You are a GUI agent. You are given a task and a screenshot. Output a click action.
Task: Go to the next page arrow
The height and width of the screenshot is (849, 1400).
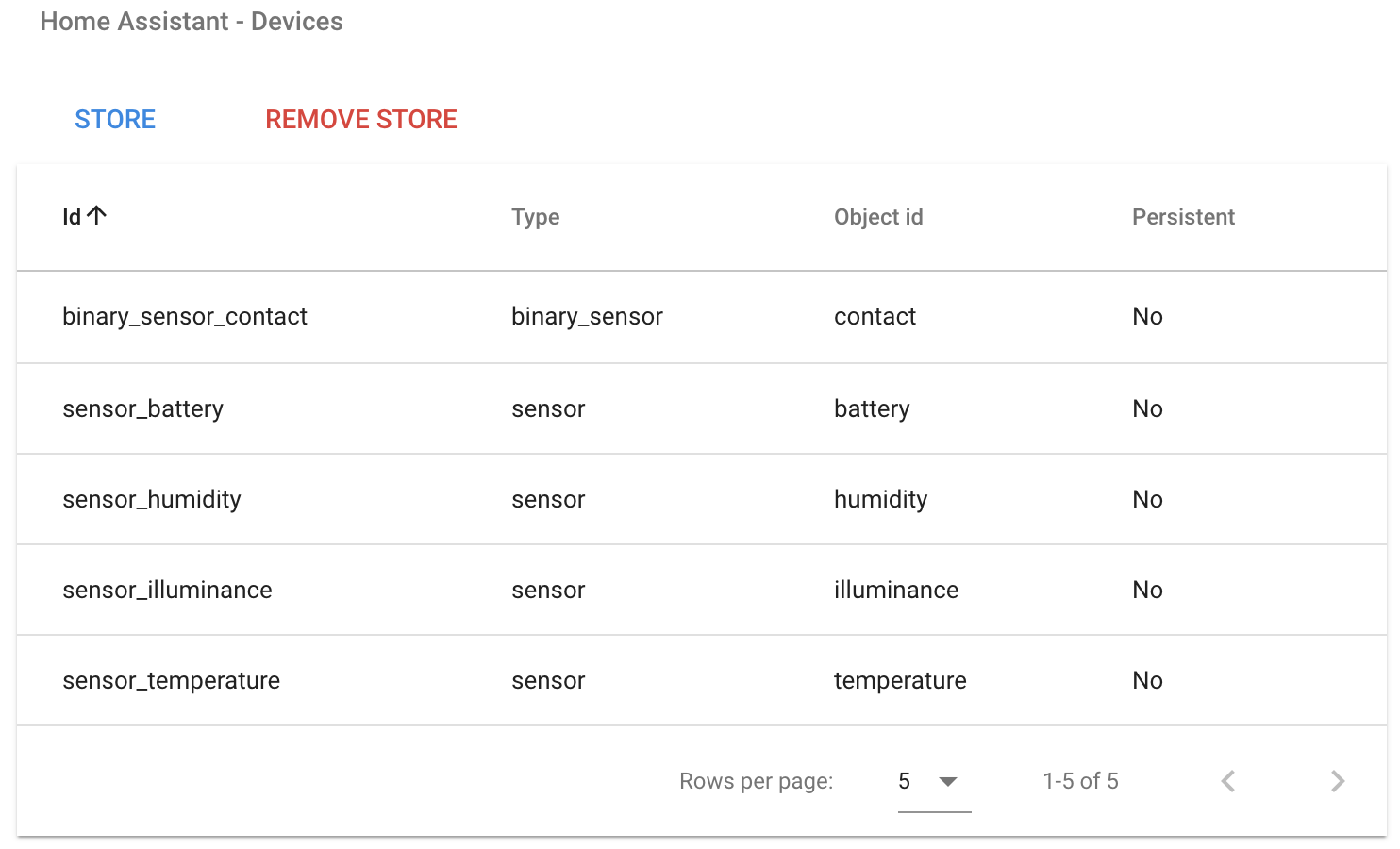[x=1338, y=781]
